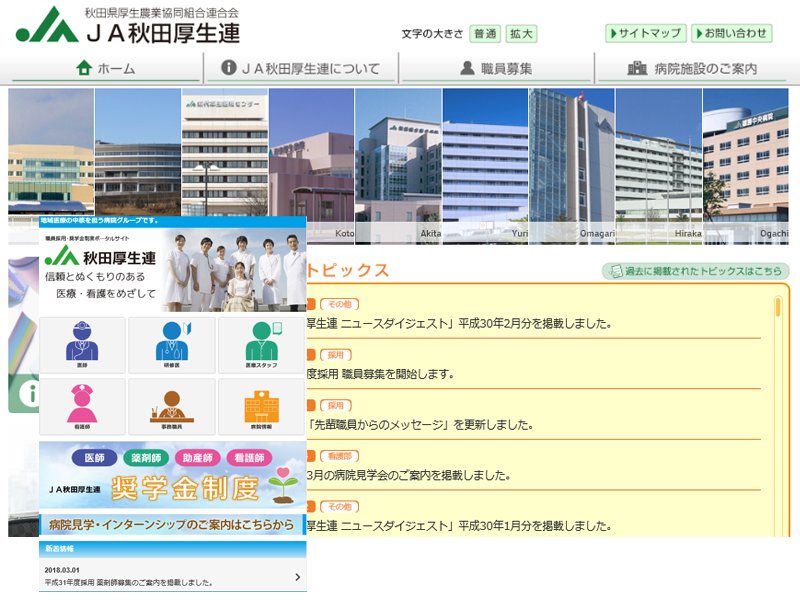This screenshot has width=800, height=600.
Task: Expand the 2018.03.01 news item chevron
Action: 297,577
